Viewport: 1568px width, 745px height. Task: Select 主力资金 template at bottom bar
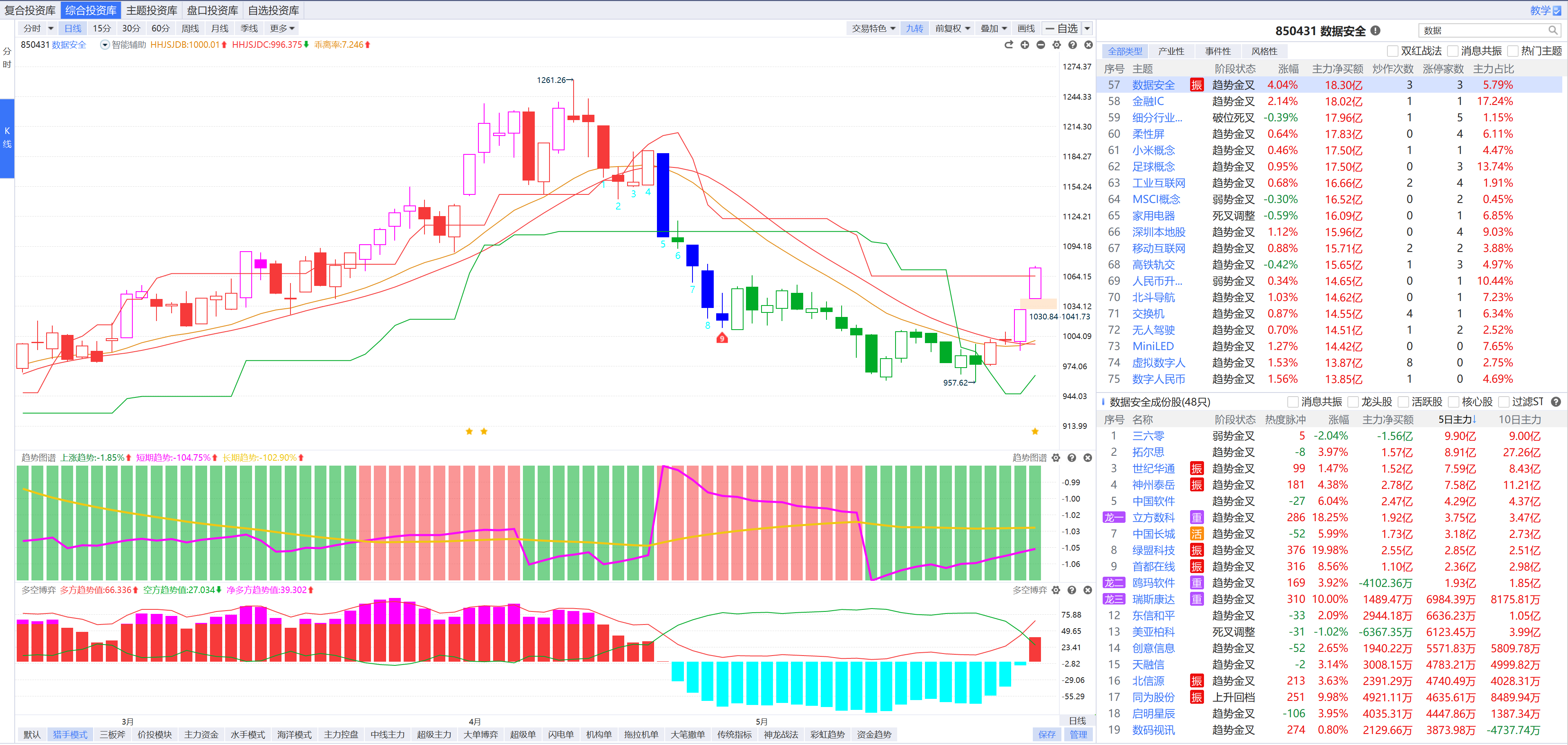click(201, 735)
